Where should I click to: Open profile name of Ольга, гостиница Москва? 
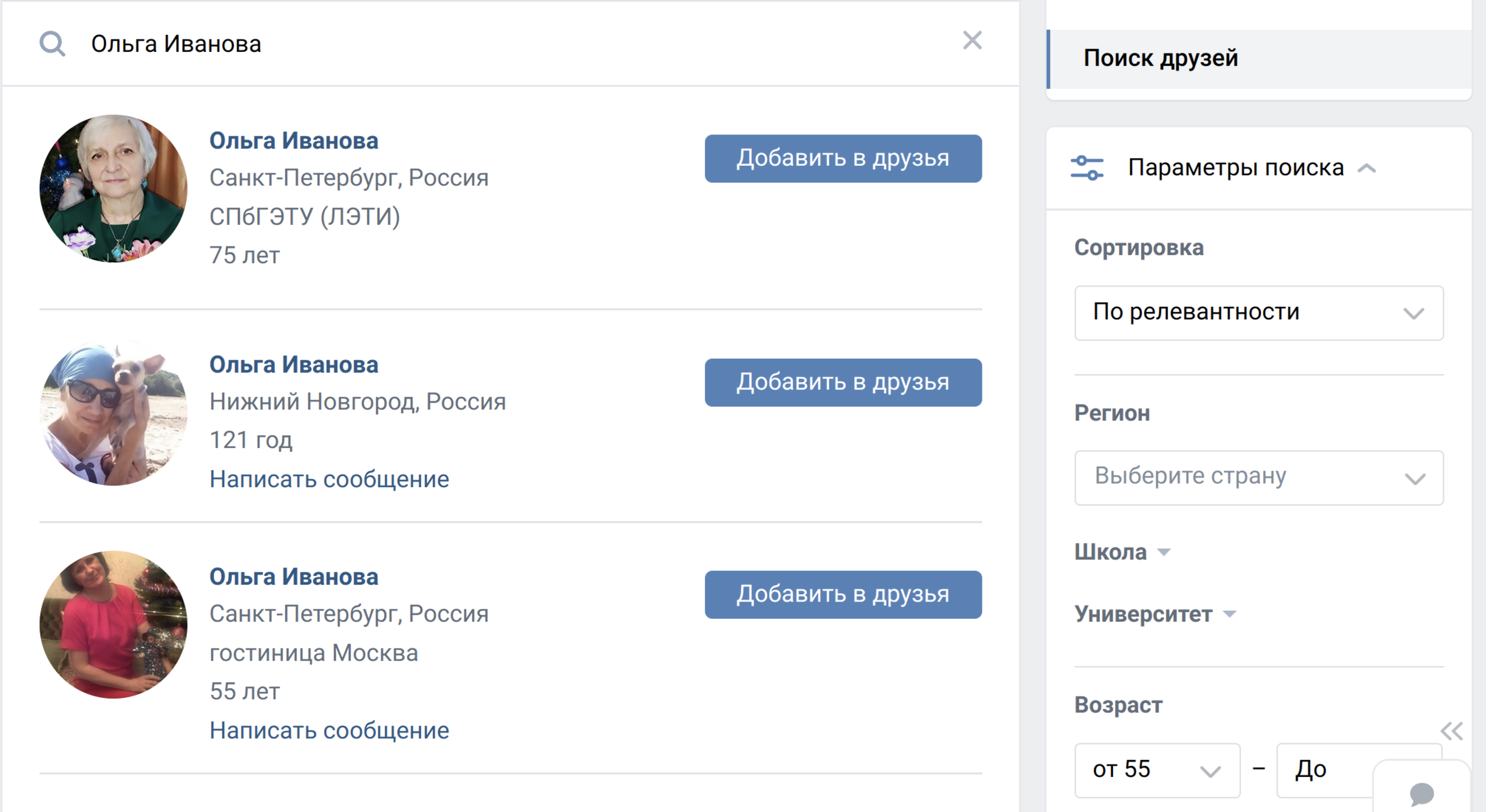(294, 577)
